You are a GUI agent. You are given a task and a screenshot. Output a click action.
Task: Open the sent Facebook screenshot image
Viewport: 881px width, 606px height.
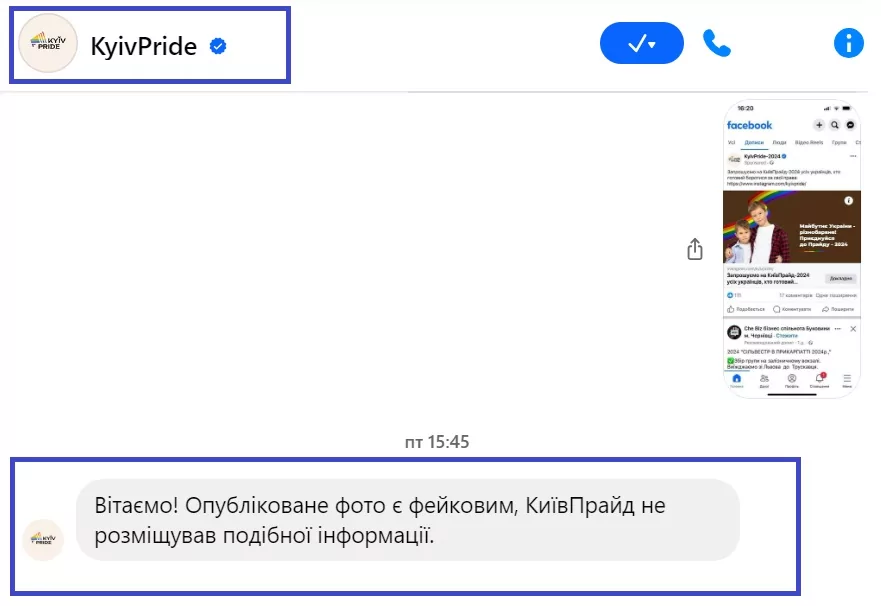(791, 249)
